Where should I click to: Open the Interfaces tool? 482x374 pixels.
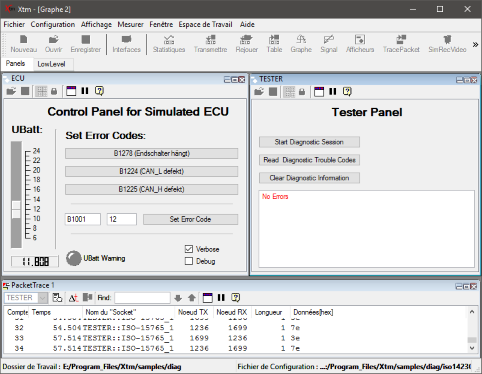(x=126, y=44)
